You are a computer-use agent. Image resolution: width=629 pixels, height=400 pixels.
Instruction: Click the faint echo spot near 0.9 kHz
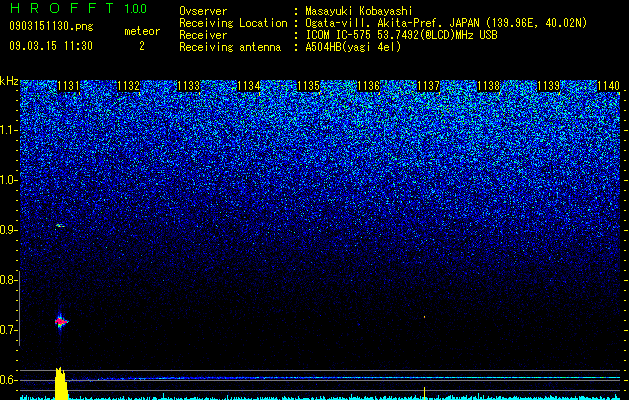60,226
